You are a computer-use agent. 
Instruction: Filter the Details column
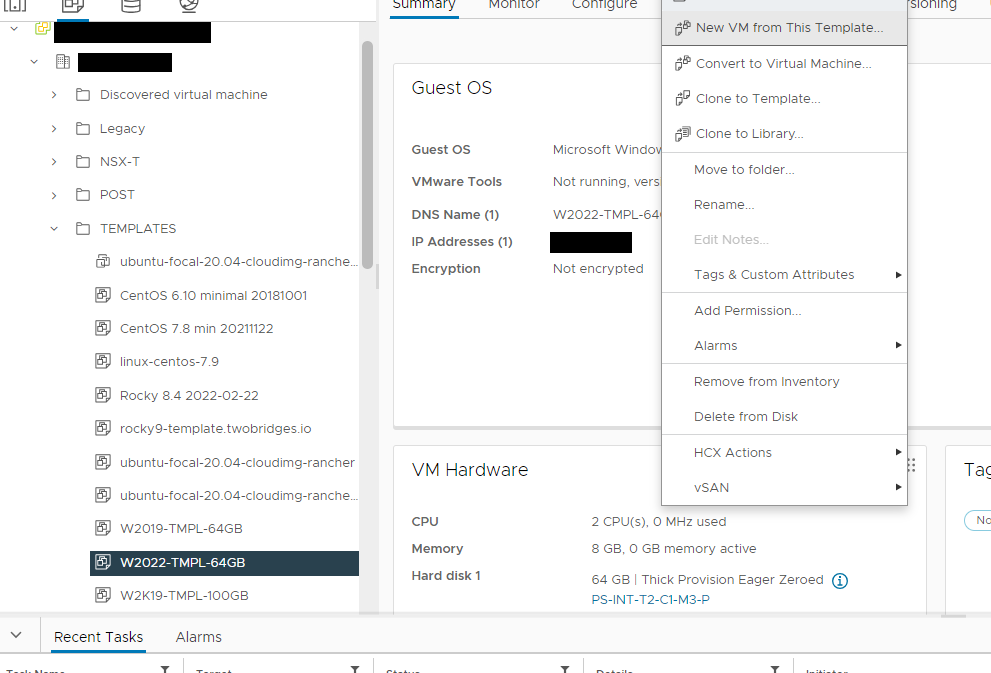coord(774,669)
